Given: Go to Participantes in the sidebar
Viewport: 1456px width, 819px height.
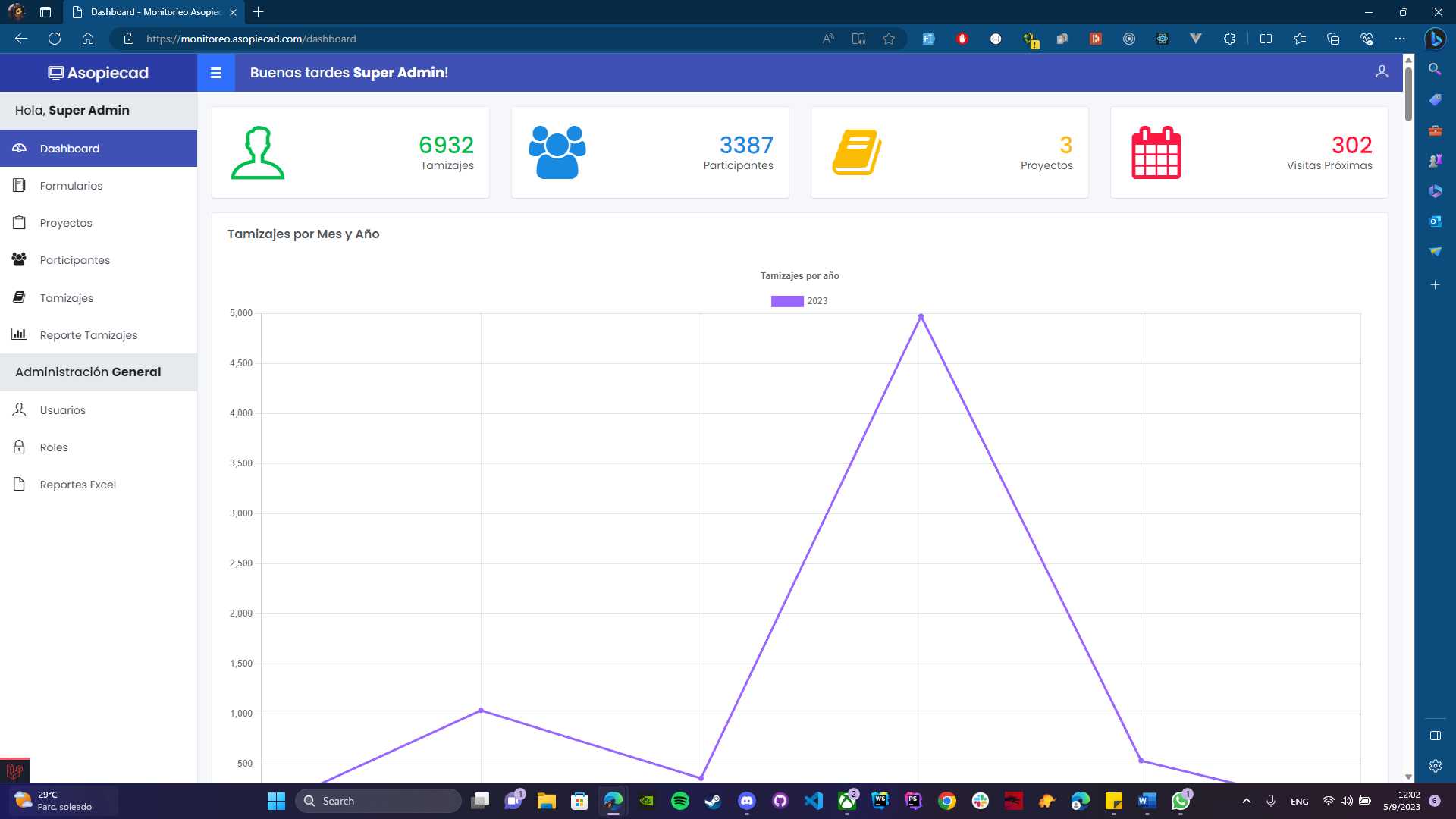Looking at the screenshot, I should (74, 260).
